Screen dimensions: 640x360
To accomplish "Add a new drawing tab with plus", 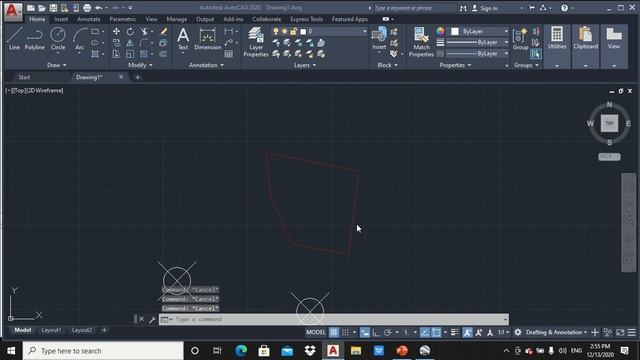I will 138,77.
